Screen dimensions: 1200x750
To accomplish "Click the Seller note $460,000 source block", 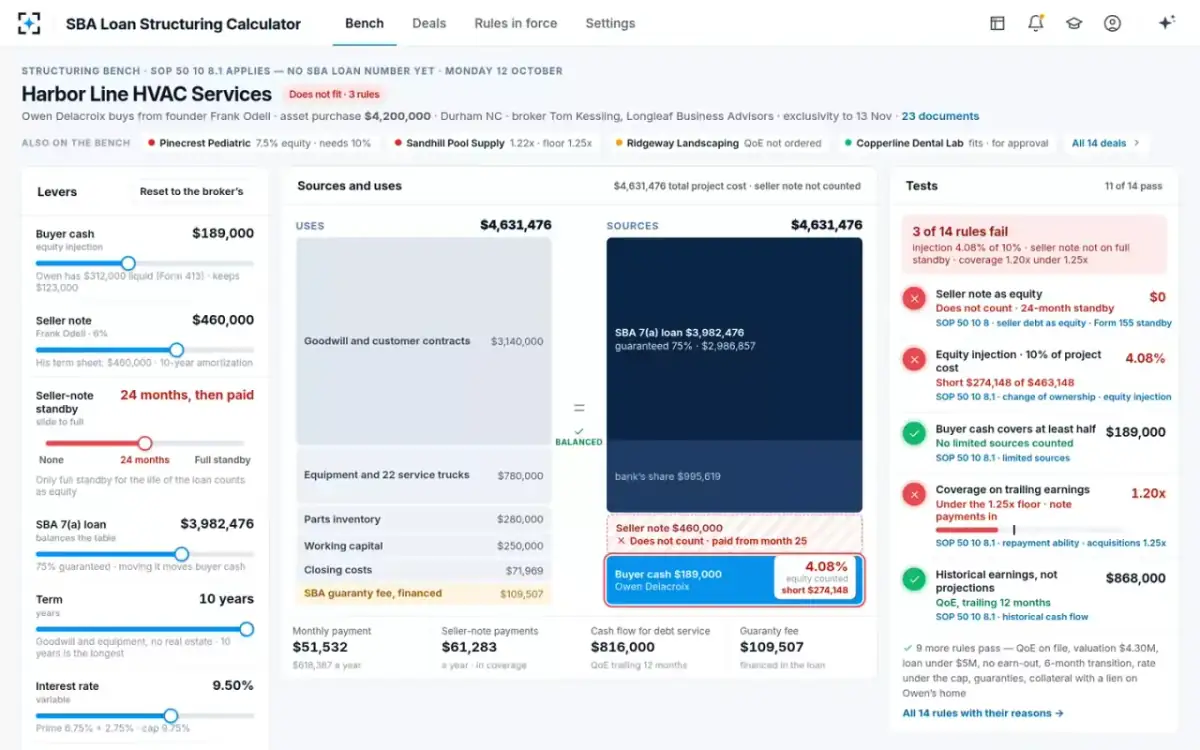I will point(735,534).
